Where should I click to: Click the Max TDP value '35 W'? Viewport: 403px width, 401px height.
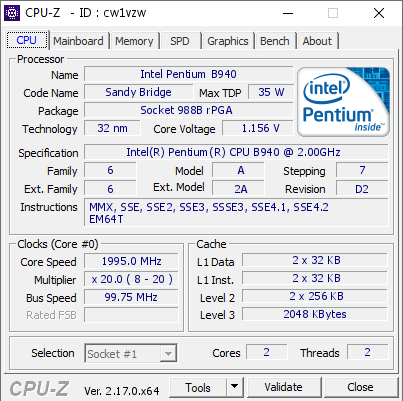point(271,92)
